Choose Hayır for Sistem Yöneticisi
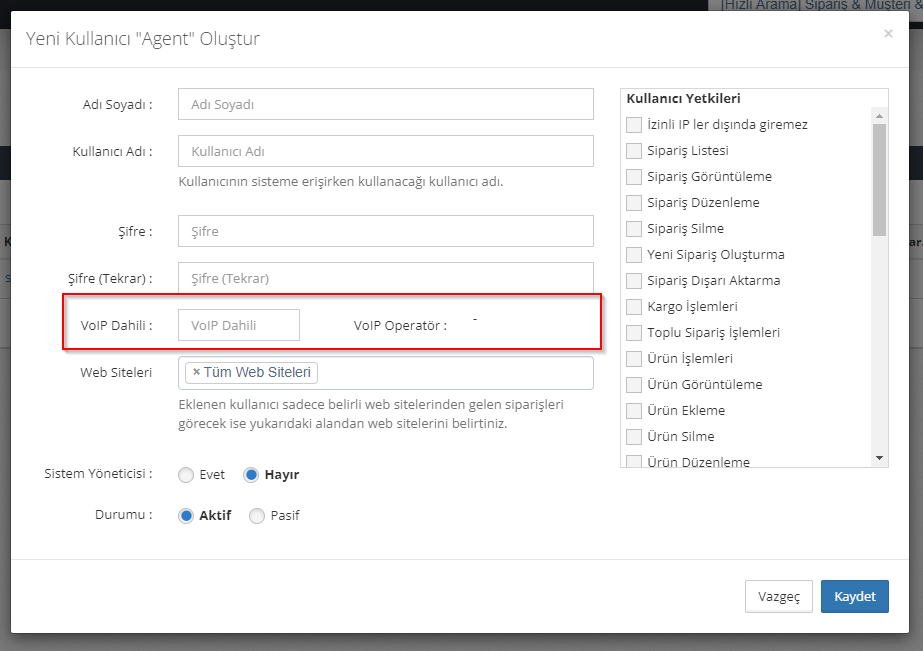Image resolution: width=923 pixels, height=651 pixels. (x=252, y=475)
